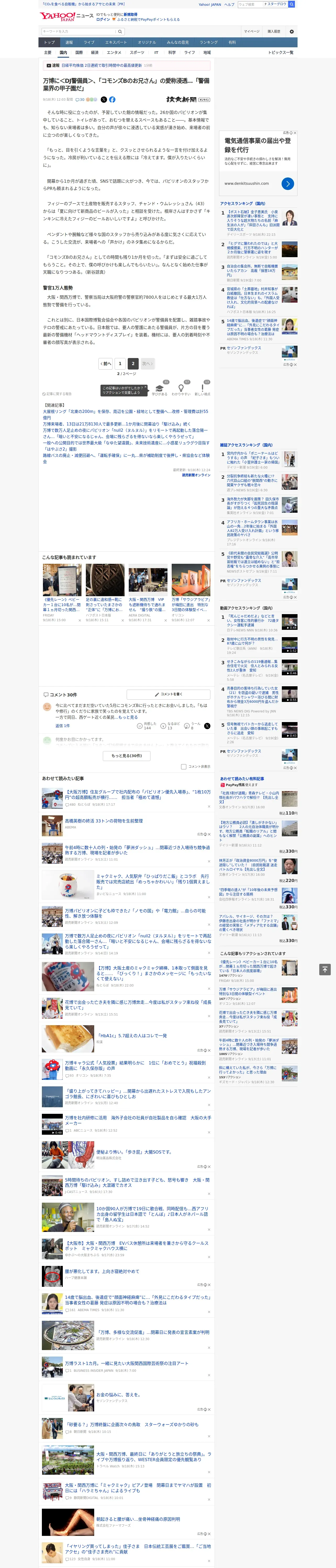Close the denkitsuushin sidebar advertisement

click(x=295, y=133)
